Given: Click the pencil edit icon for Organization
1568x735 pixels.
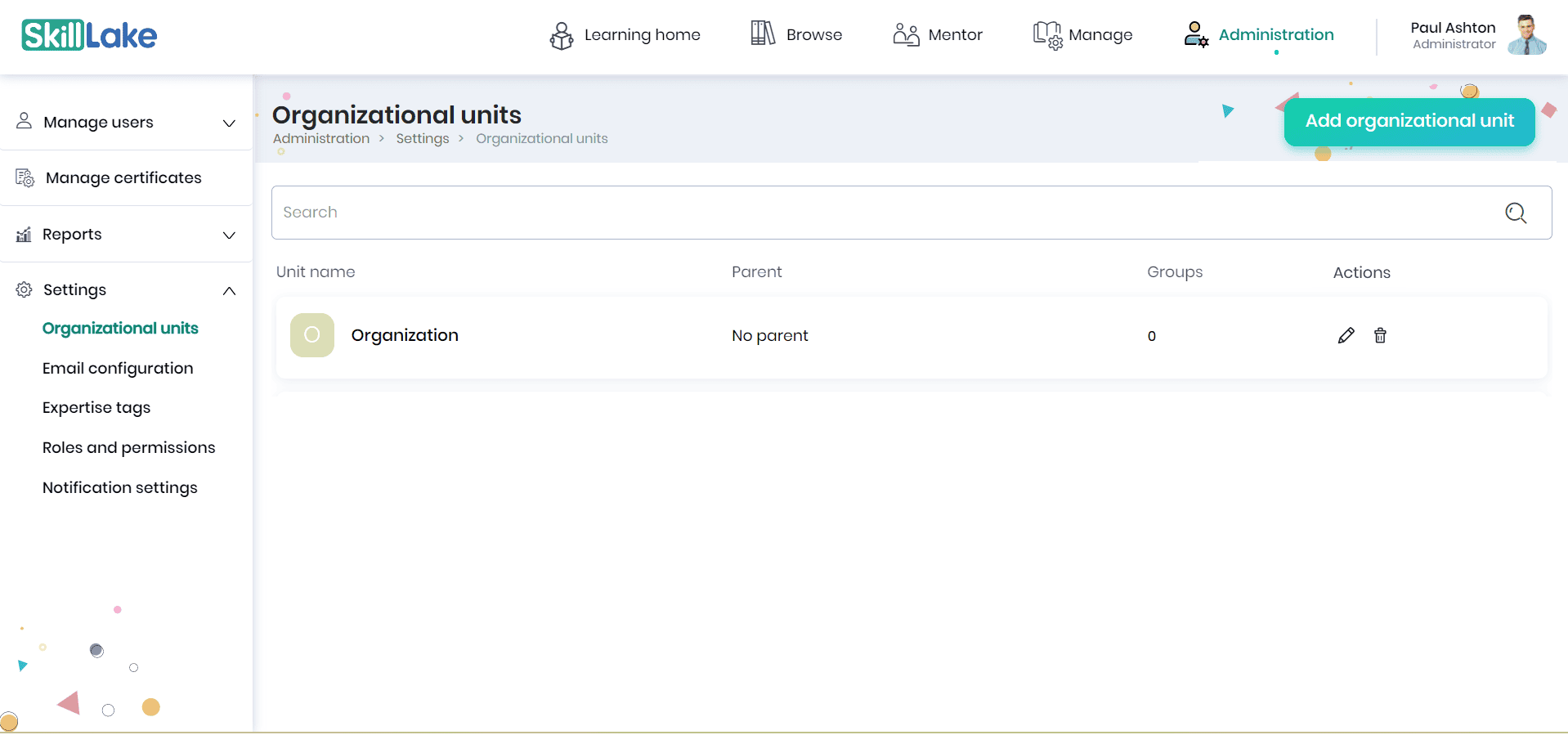Looking at the screenshot, I should pyautogui.click(x=1346, y=335).
